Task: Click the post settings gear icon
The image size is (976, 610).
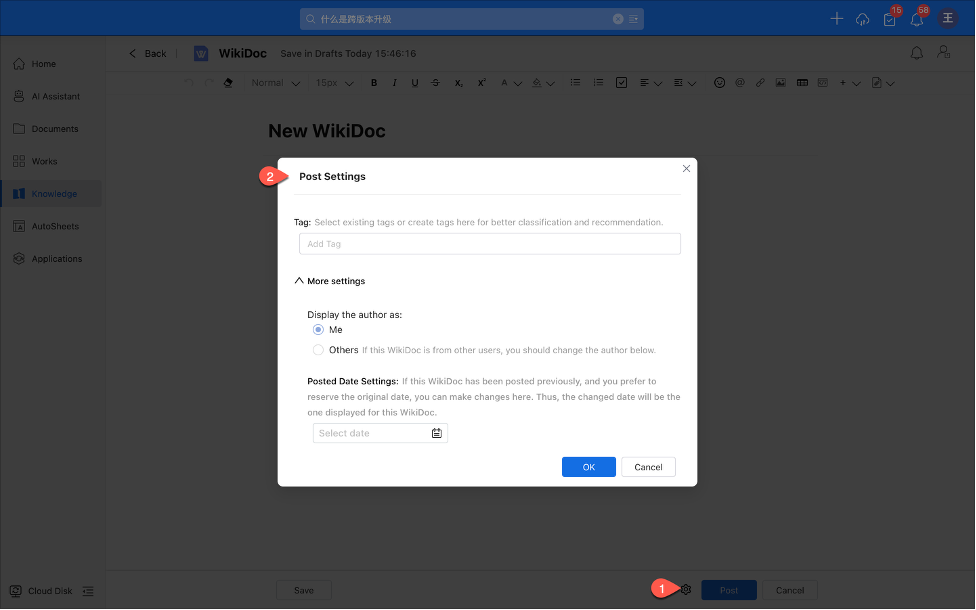Action: [686, 590]
